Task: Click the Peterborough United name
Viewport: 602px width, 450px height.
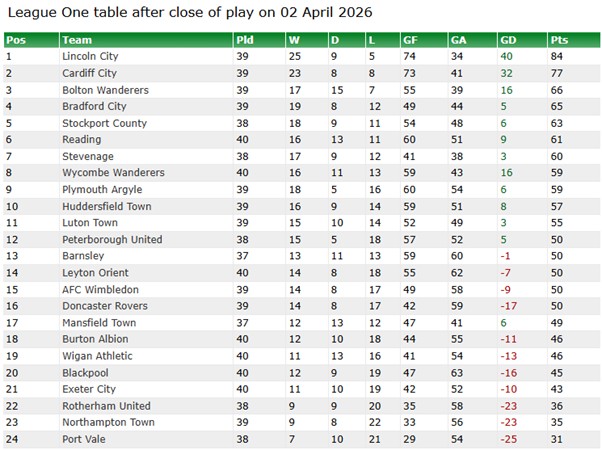Action: click(x=112, y=239)
